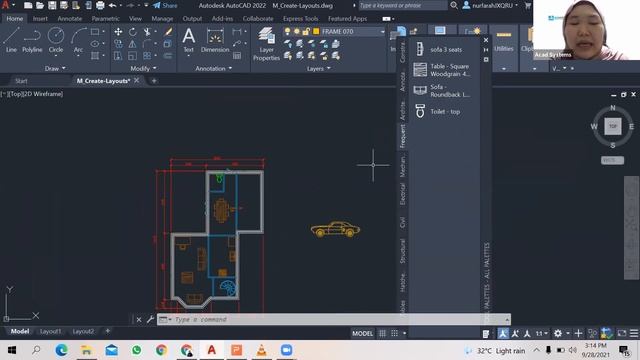Select the Polyline tool
This screenshot has width=640, height=360.
tap(32, 40)
